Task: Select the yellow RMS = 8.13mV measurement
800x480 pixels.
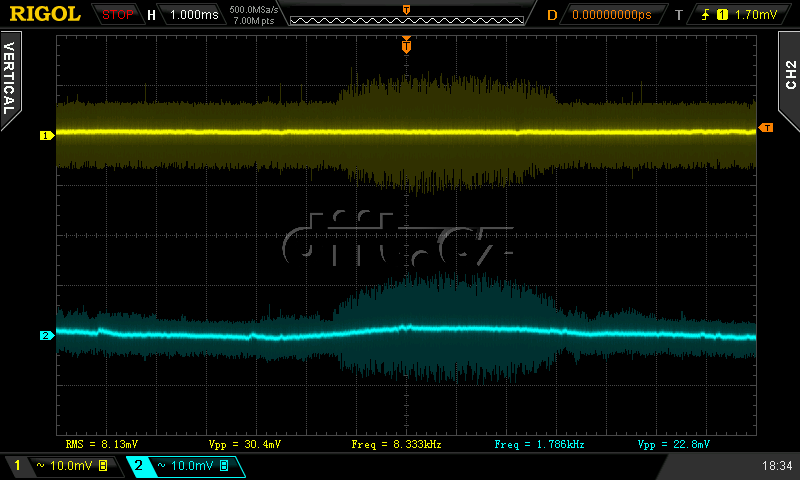Action: coord(103,443)
